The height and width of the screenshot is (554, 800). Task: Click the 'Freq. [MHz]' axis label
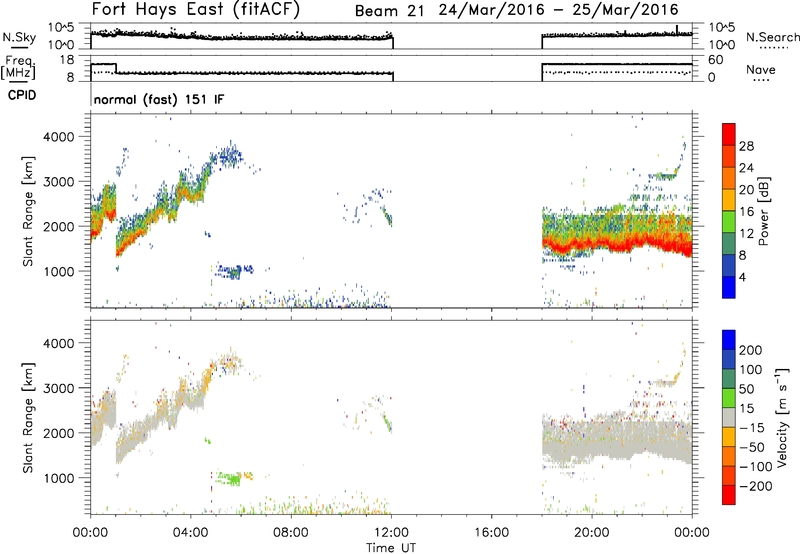[x=18, y=68]
